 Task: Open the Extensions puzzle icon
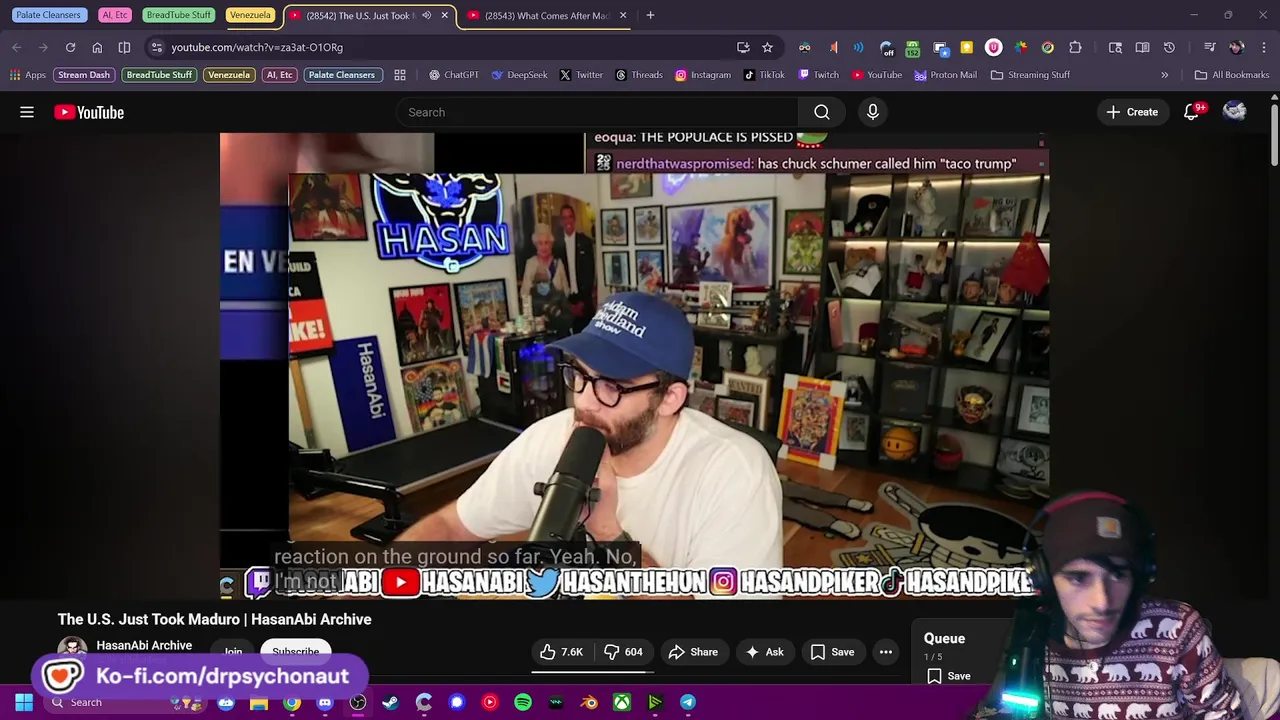1075,47
